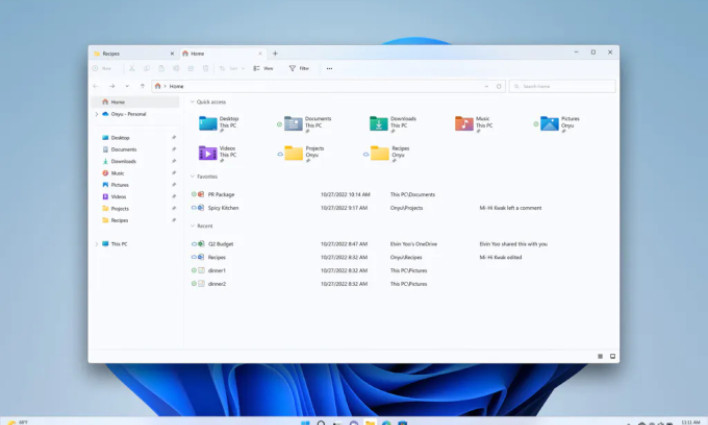Open the View options dropdown
This screenshot has height=425, width=708.
(x=263, y=68)
